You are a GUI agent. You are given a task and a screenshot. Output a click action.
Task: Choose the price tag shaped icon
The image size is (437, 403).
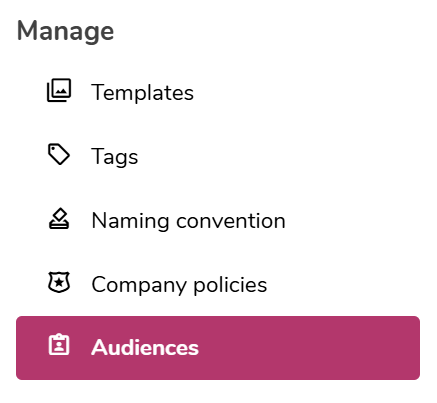(59, 154)
